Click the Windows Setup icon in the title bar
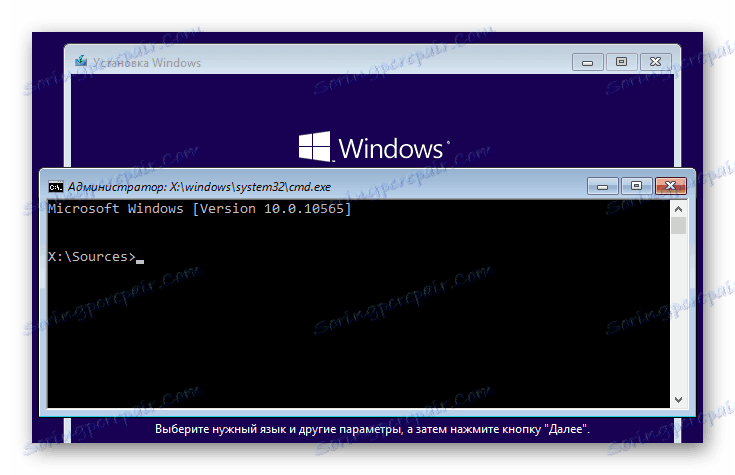This screenshot has height=475, width=735. [x=81, y=61]
